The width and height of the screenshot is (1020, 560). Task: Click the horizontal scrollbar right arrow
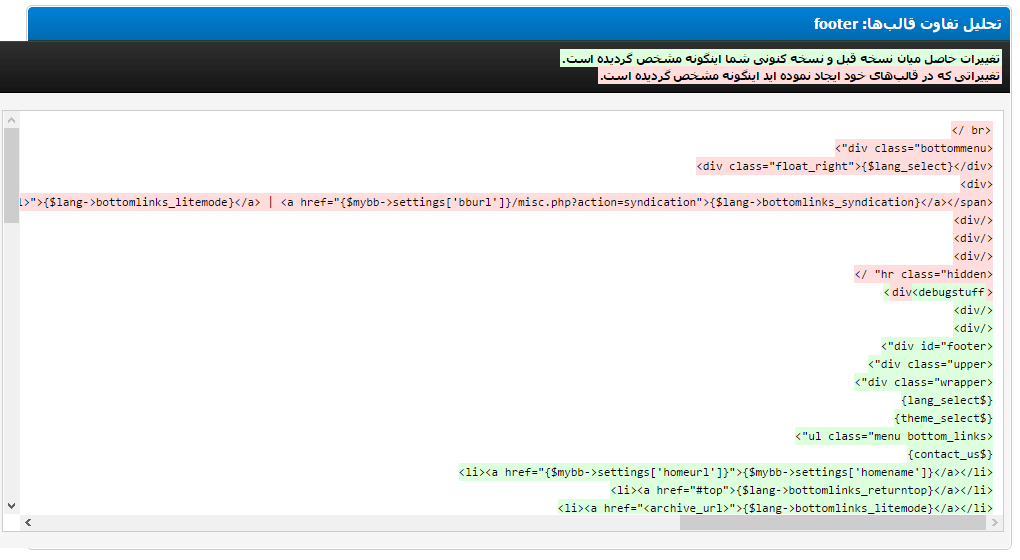point(994,522)
